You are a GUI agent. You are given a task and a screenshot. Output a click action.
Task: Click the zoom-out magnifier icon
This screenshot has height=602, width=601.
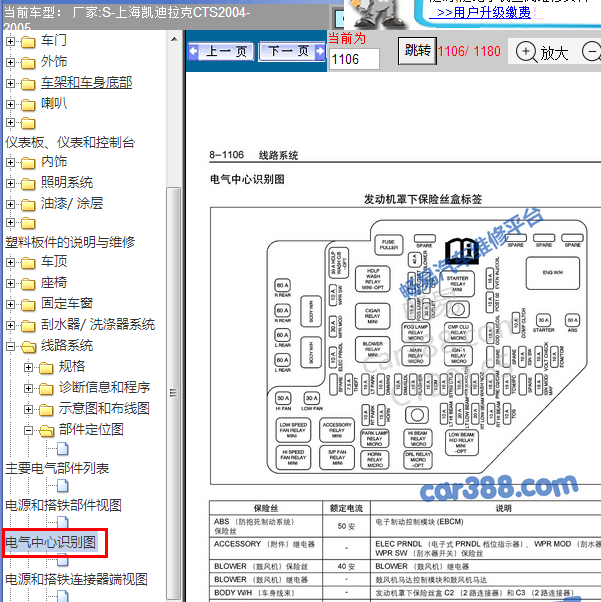coord(591,52)
